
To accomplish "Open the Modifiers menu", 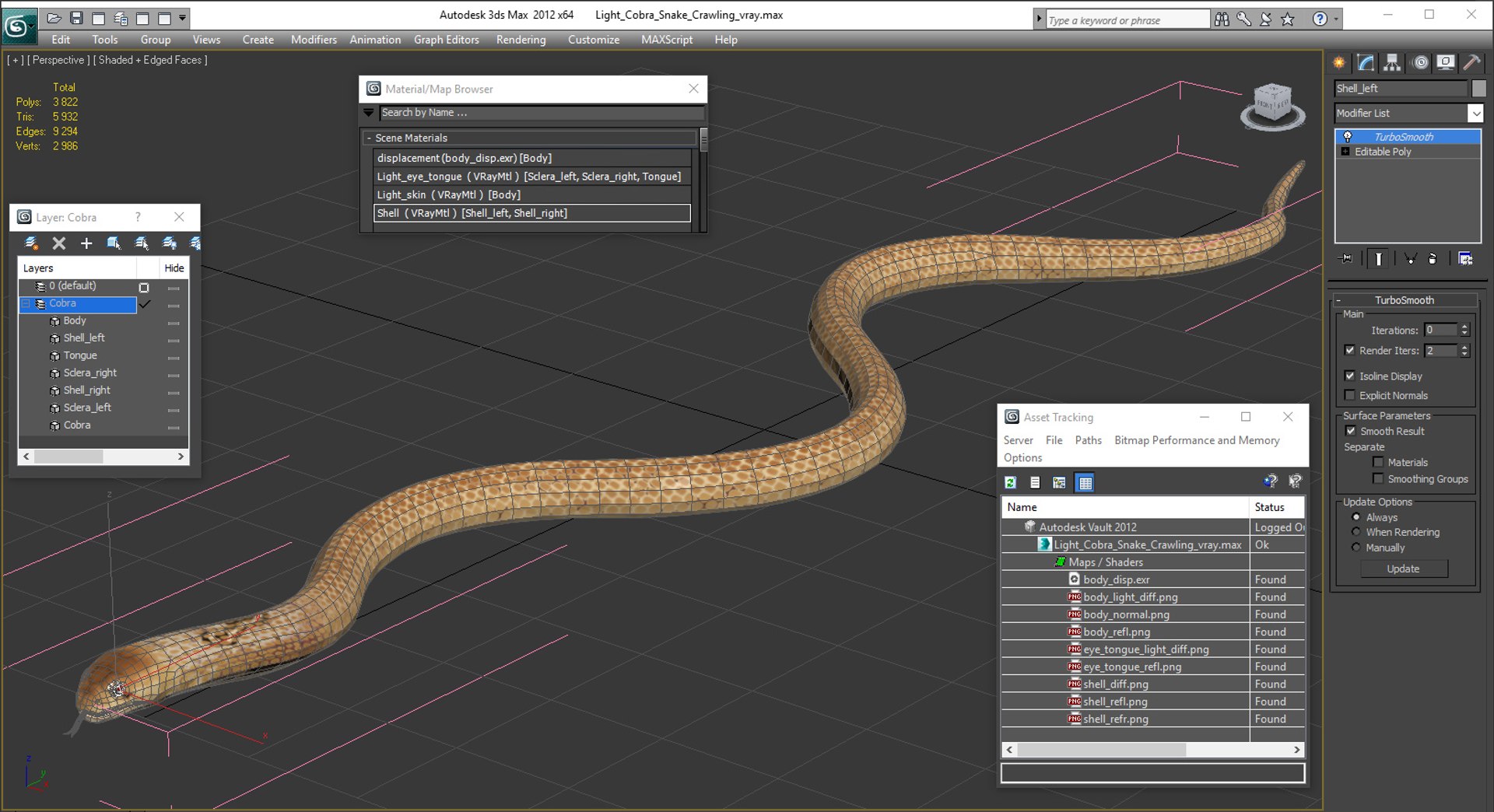I will (x=314, y=40).
